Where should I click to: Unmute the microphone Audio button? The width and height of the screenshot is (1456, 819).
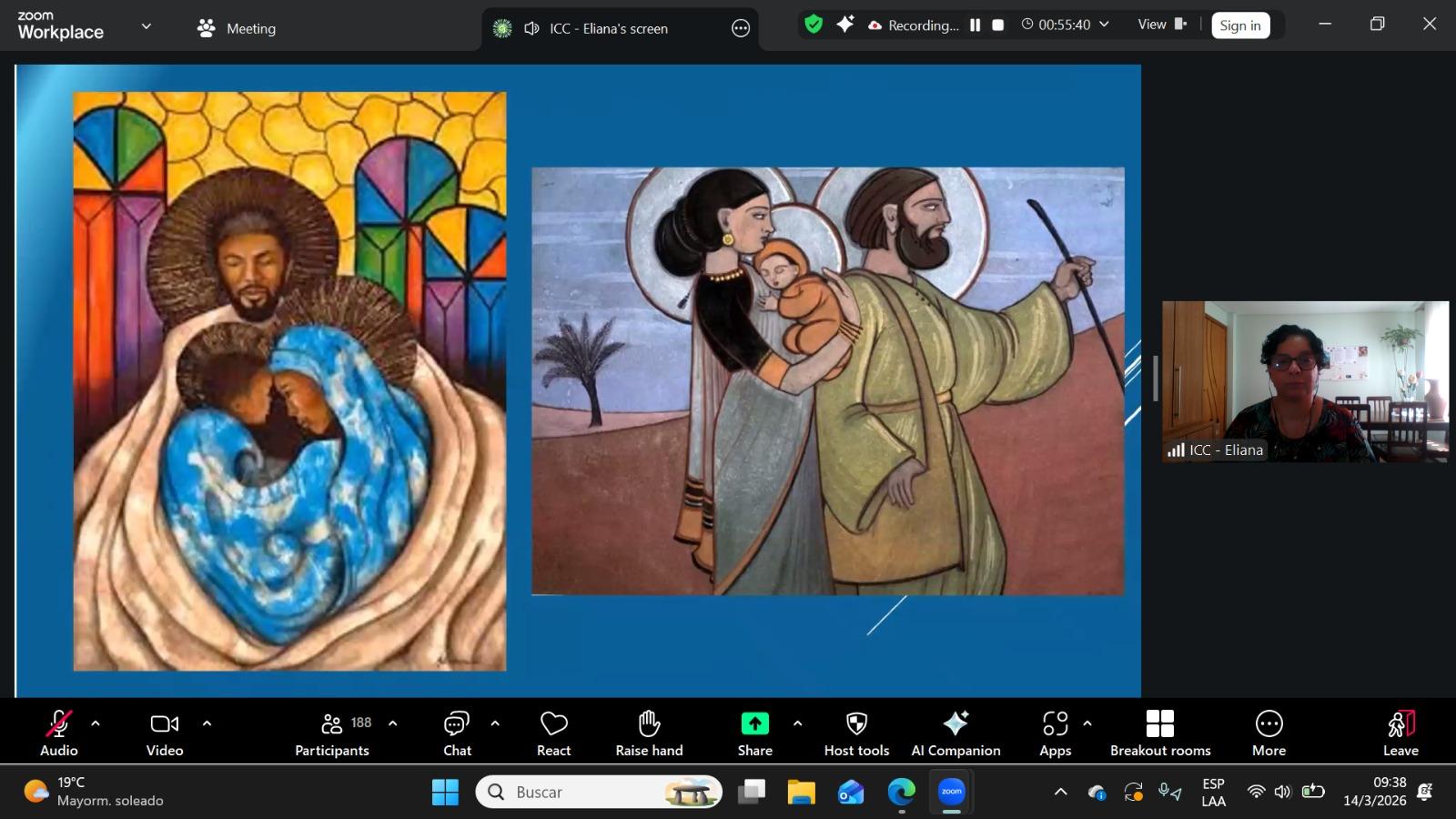(59, 733)
